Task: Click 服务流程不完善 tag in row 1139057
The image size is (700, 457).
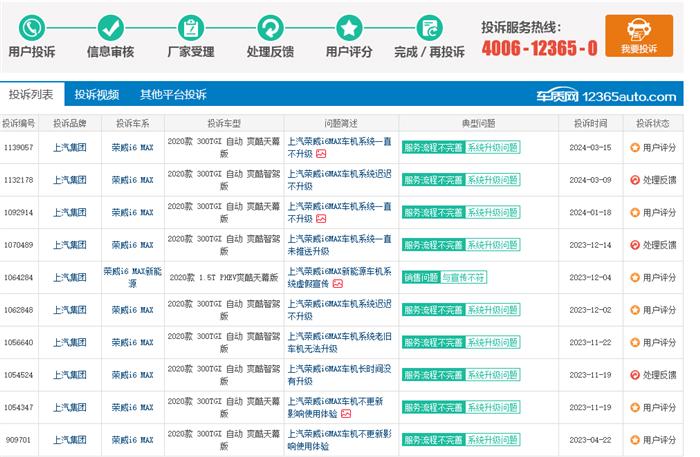Action: coord(433,147)
